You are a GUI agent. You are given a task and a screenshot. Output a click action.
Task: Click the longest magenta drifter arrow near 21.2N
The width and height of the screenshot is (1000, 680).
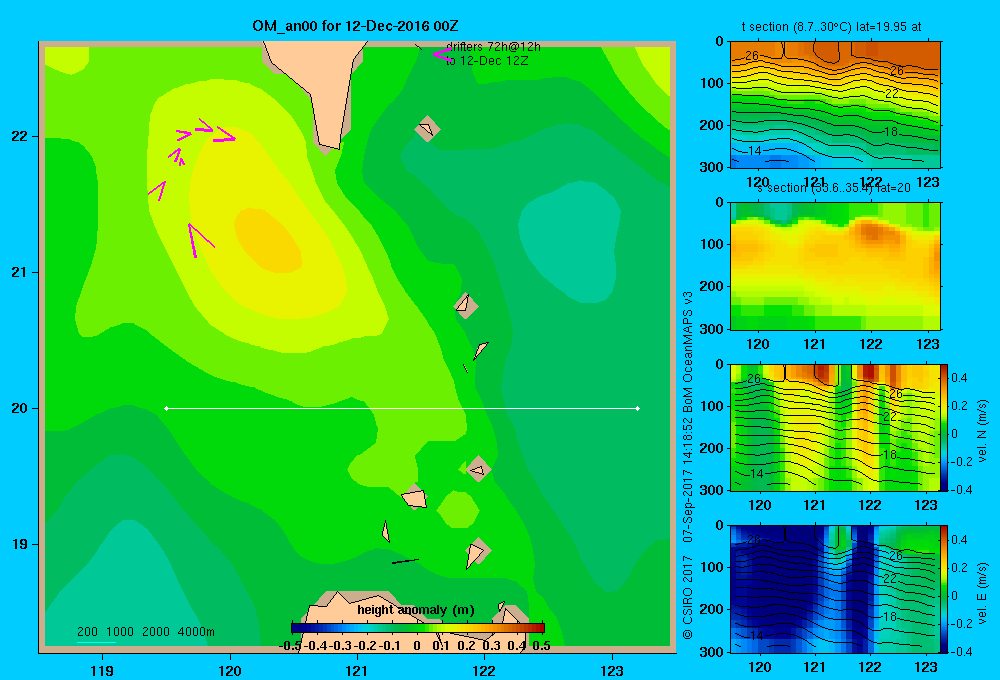pyautogui.click(x=200, y=240)
